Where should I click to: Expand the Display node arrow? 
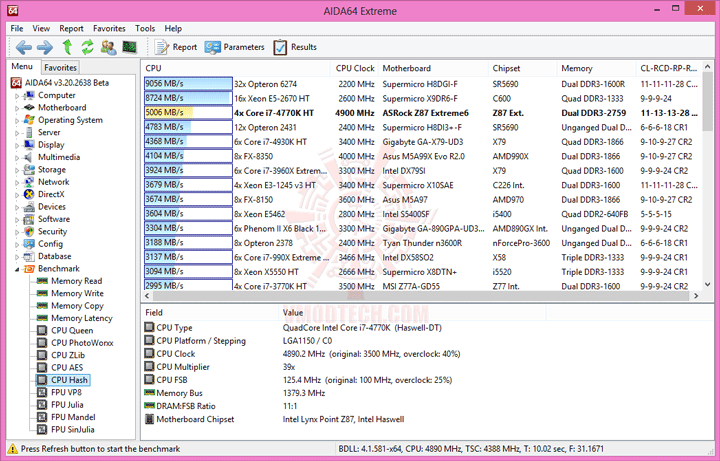click(x=17, y=146)
